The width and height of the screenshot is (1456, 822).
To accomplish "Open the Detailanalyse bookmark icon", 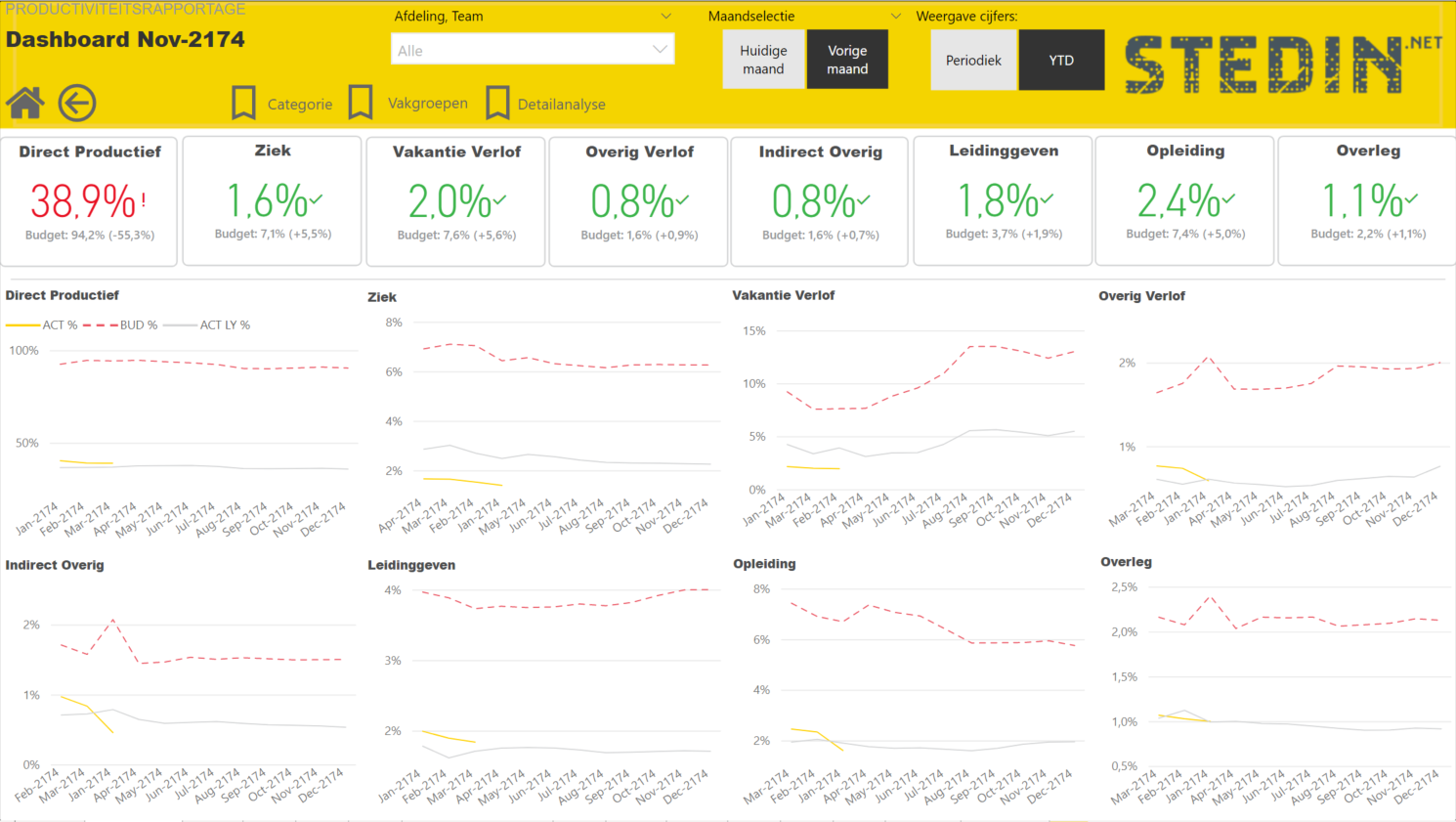I will pos(497,103).
